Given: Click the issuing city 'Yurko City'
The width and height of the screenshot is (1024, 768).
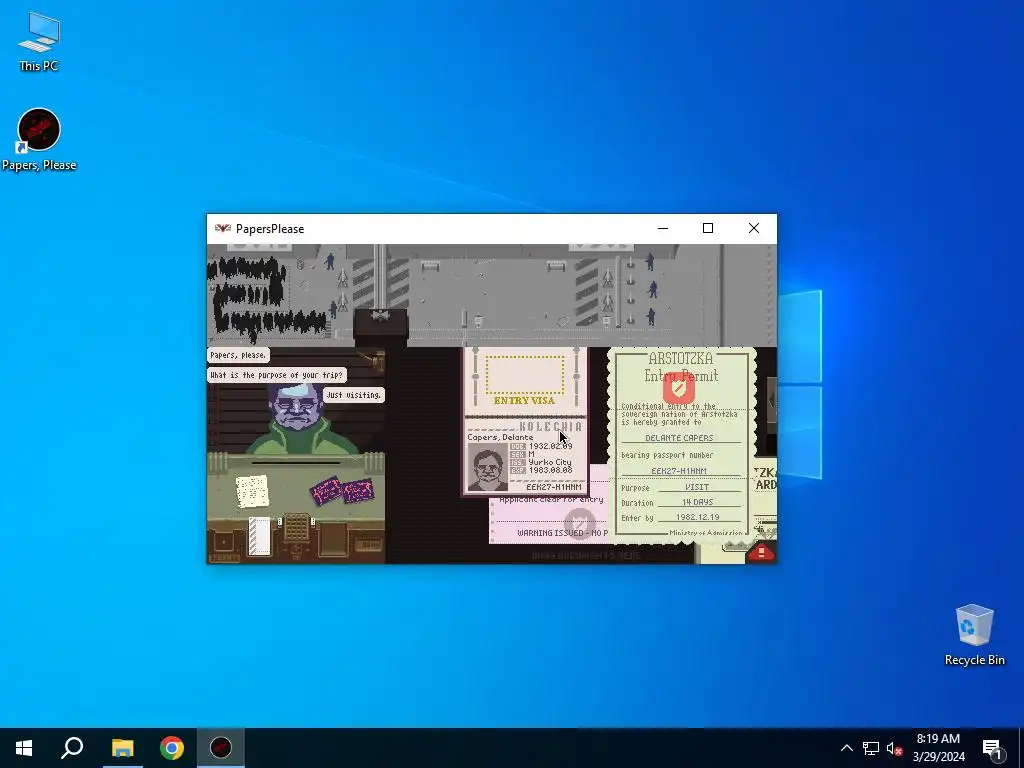Looking at the screenshot, I should coord(550,462).
